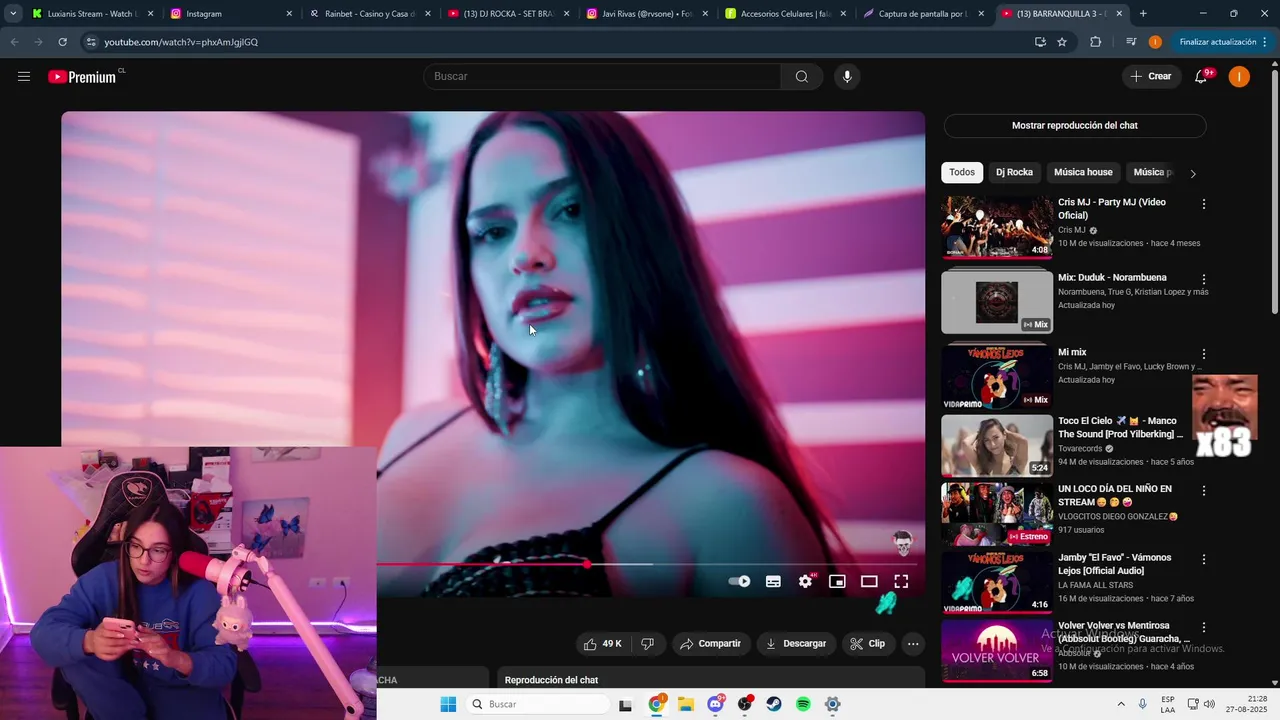Click the Crear button

click(1150, 77)
